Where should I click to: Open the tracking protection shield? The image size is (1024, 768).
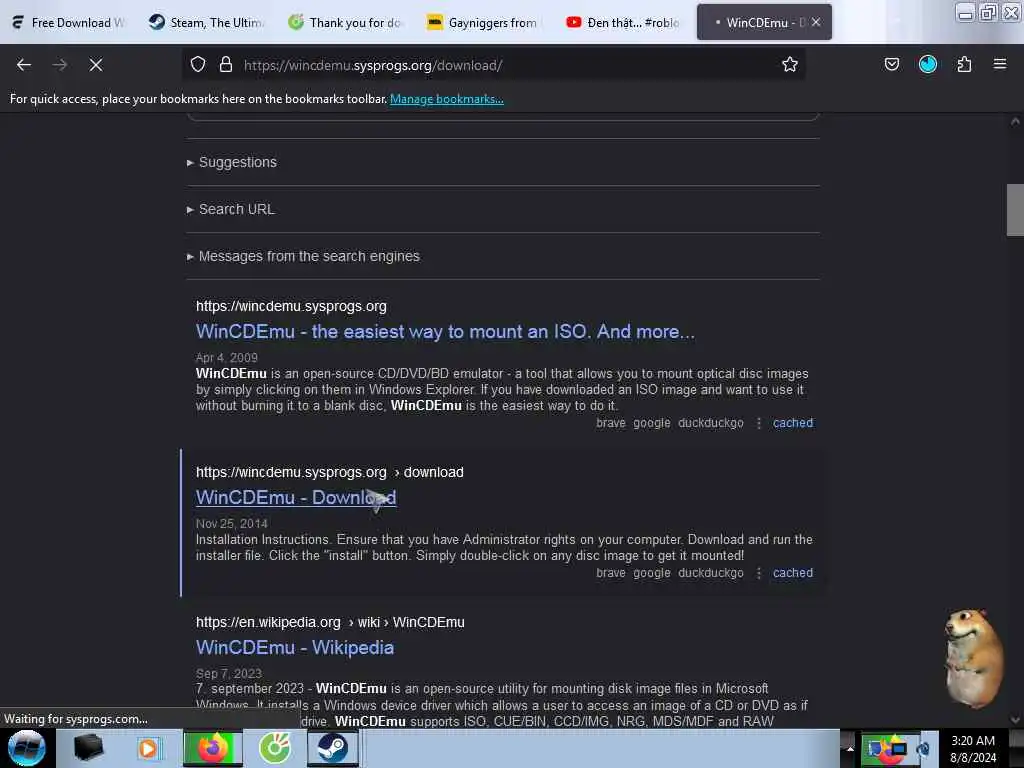198,65
